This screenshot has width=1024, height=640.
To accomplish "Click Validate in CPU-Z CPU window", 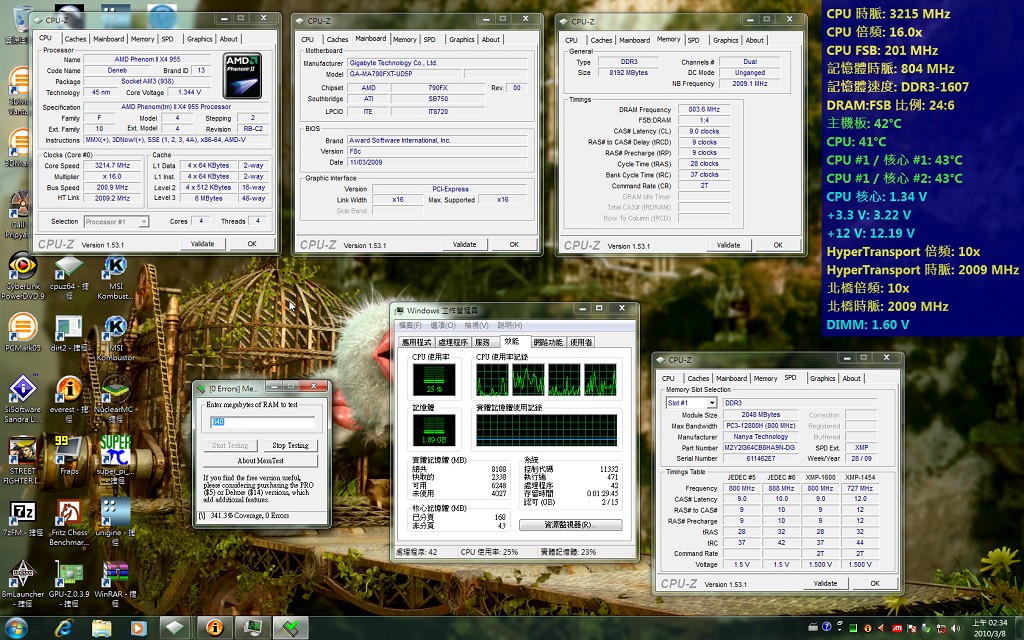I will coord(202,244).
